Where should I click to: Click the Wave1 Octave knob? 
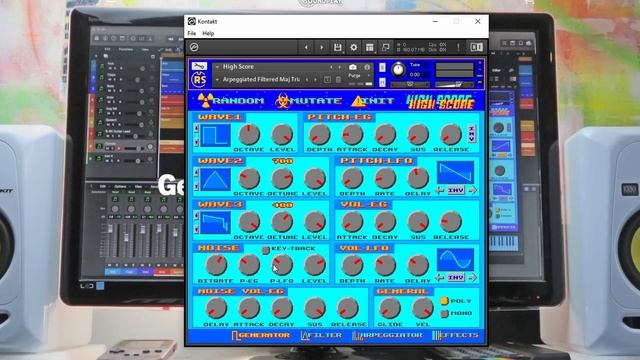[249, 135]
